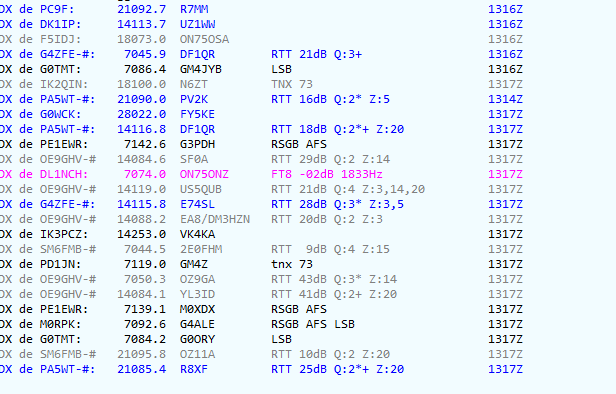Click spotter DK1IP label
This screenshot has width=616, height=394.
pyautogui.click(x=60, y=24)
